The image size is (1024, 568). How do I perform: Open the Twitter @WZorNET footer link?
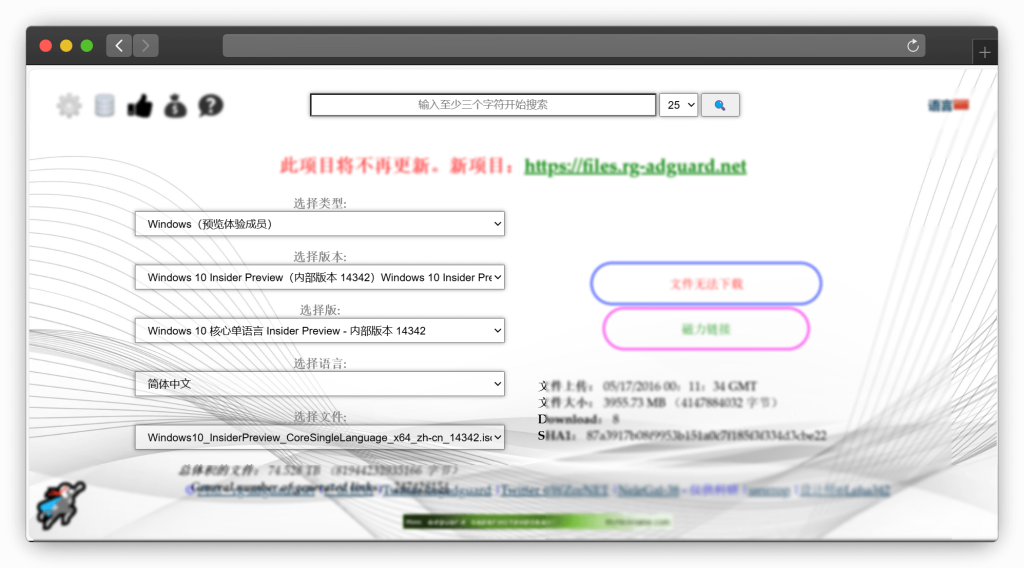554,490
